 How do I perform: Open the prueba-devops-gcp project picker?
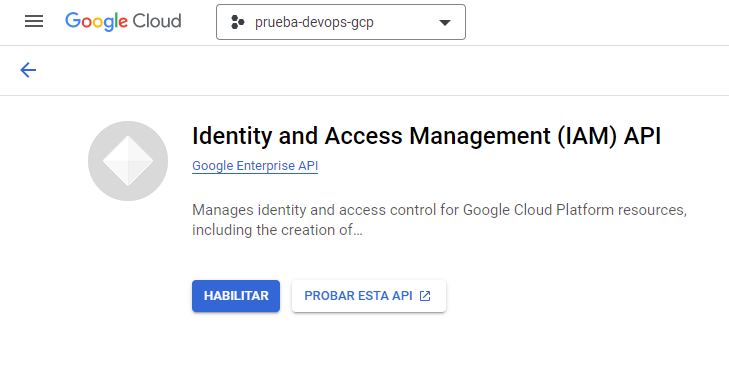[341, 22]
